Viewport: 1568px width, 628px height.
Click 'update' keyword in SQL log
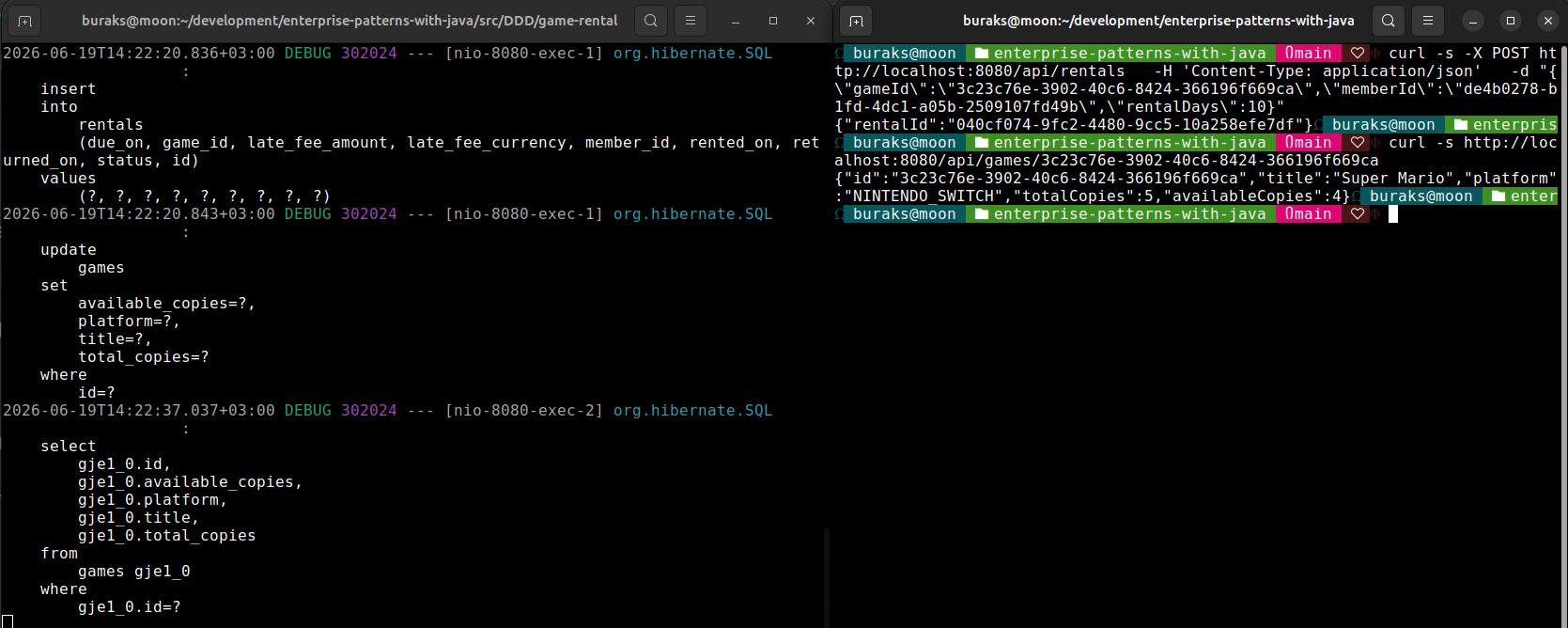68,250
